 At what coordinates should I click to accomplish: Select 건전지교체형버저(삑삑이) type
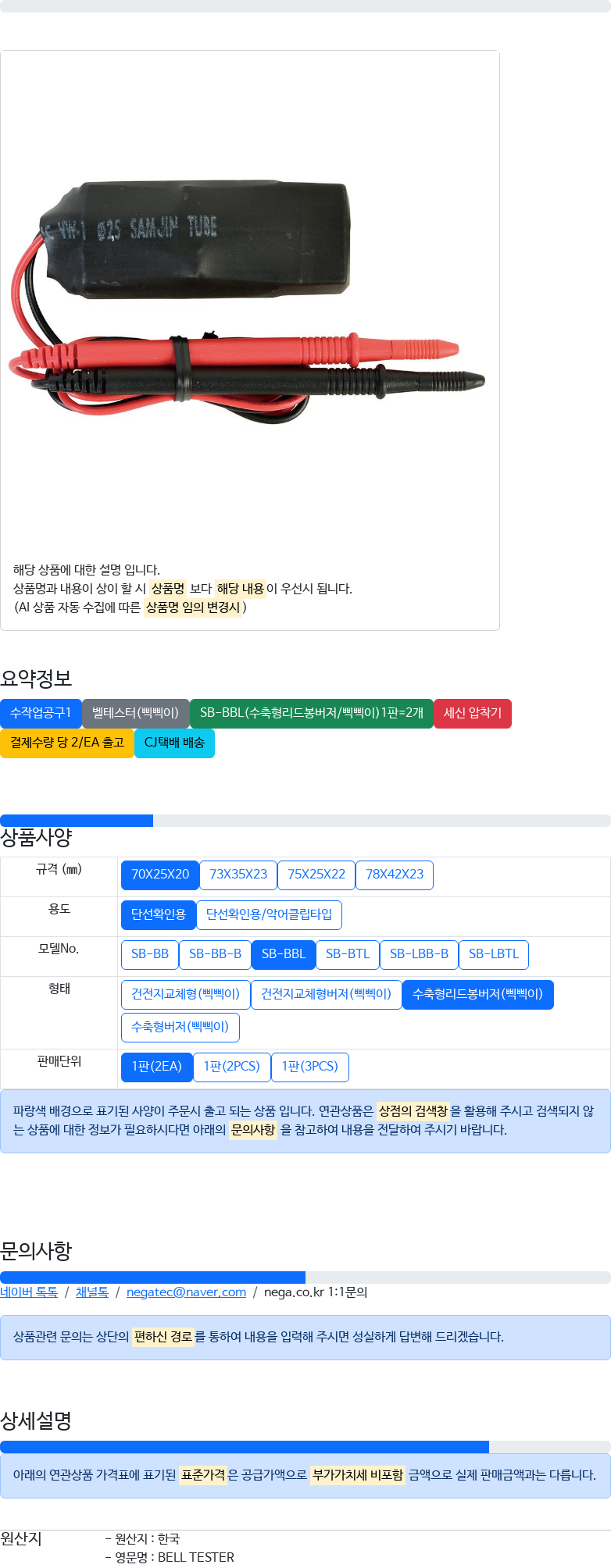[327, 994]
